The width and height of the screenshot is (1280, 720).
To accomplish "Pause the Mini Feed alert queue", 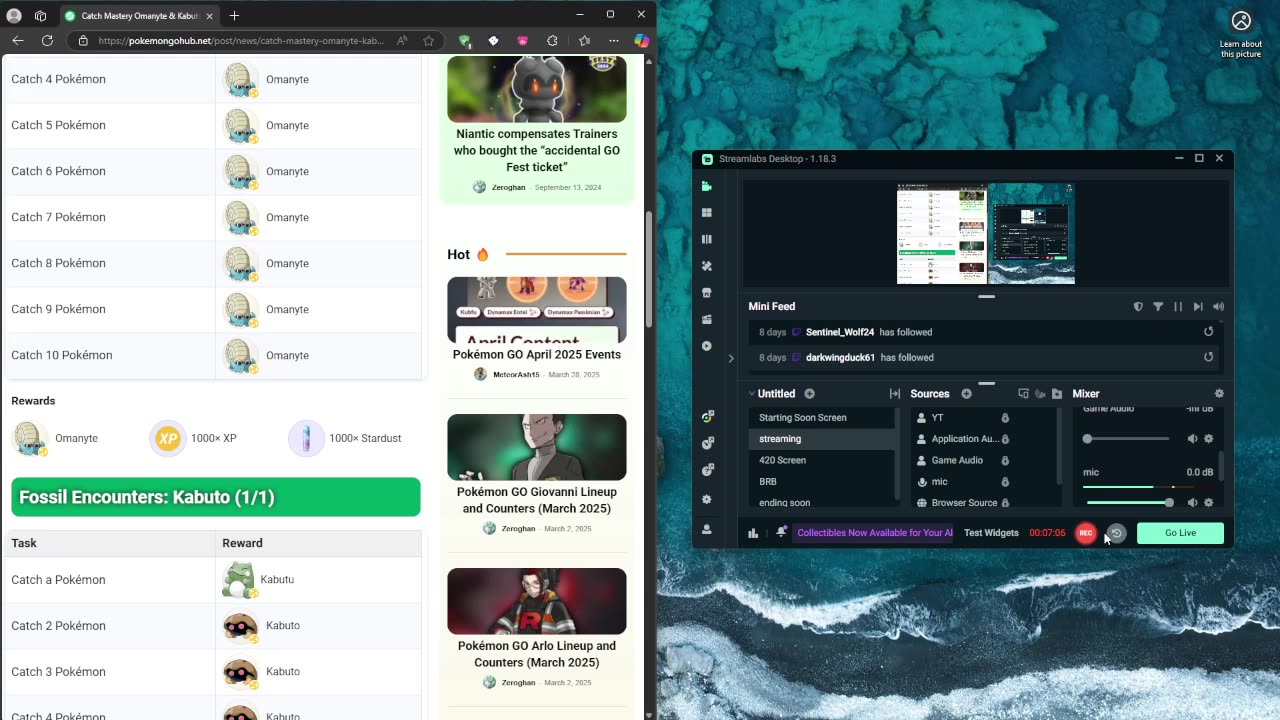I will click(x=1178, y=307).
